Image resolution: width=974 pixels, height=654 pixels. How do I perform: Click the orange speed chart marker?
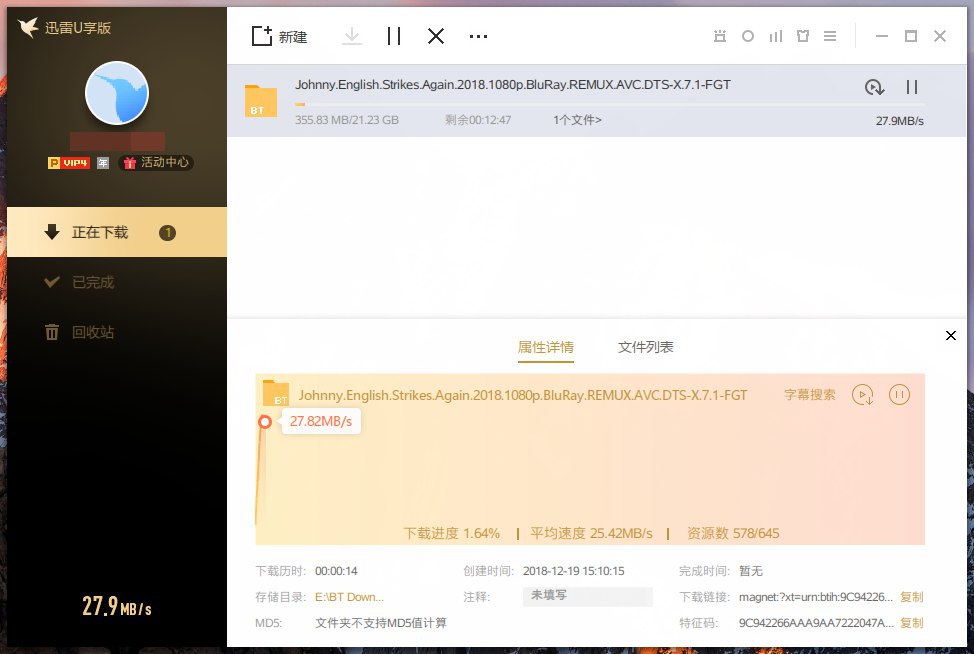click(265, 422)
